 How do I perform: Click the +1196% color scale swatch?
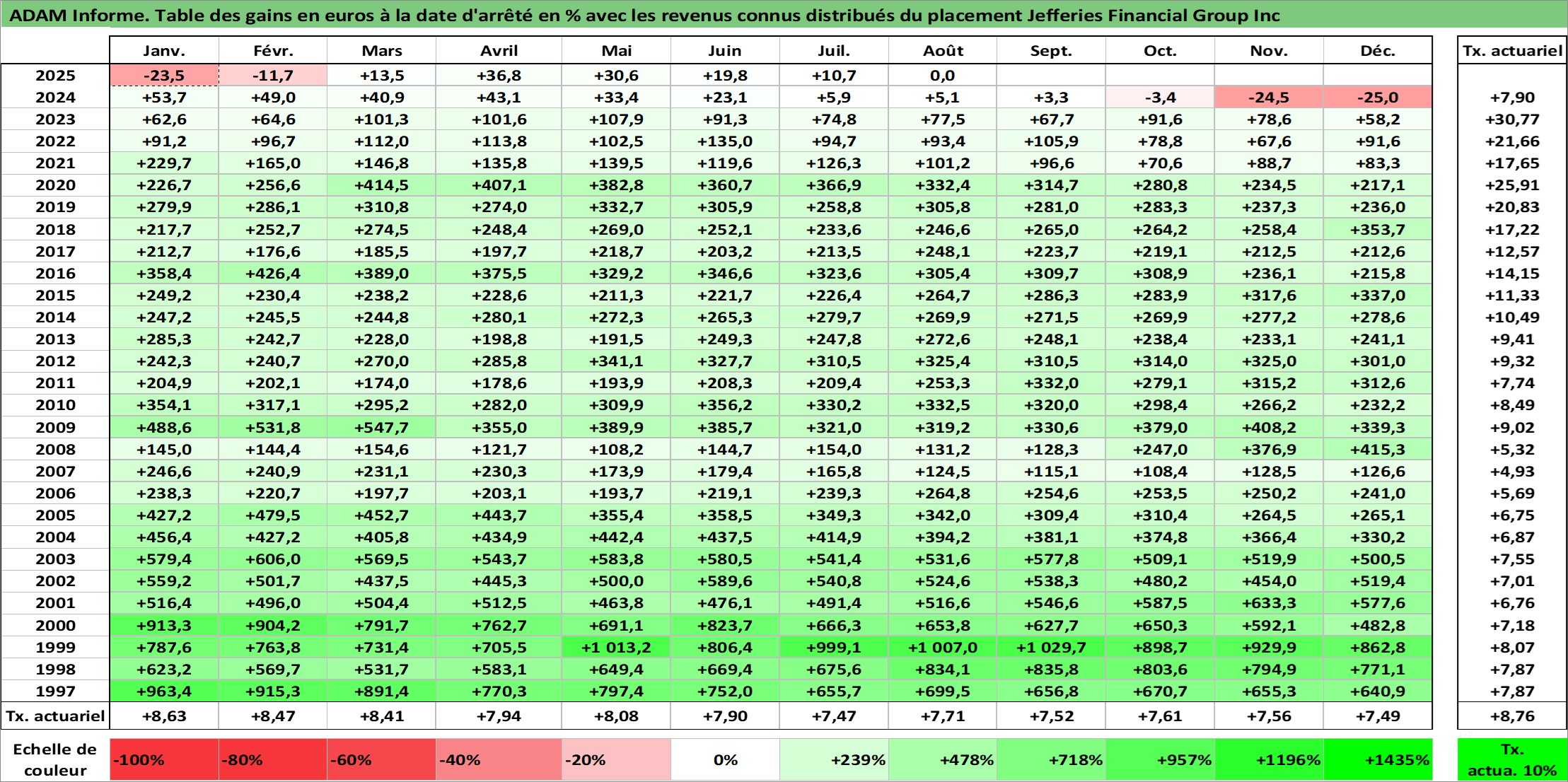pyautogui.click(x=1269, y=759)
